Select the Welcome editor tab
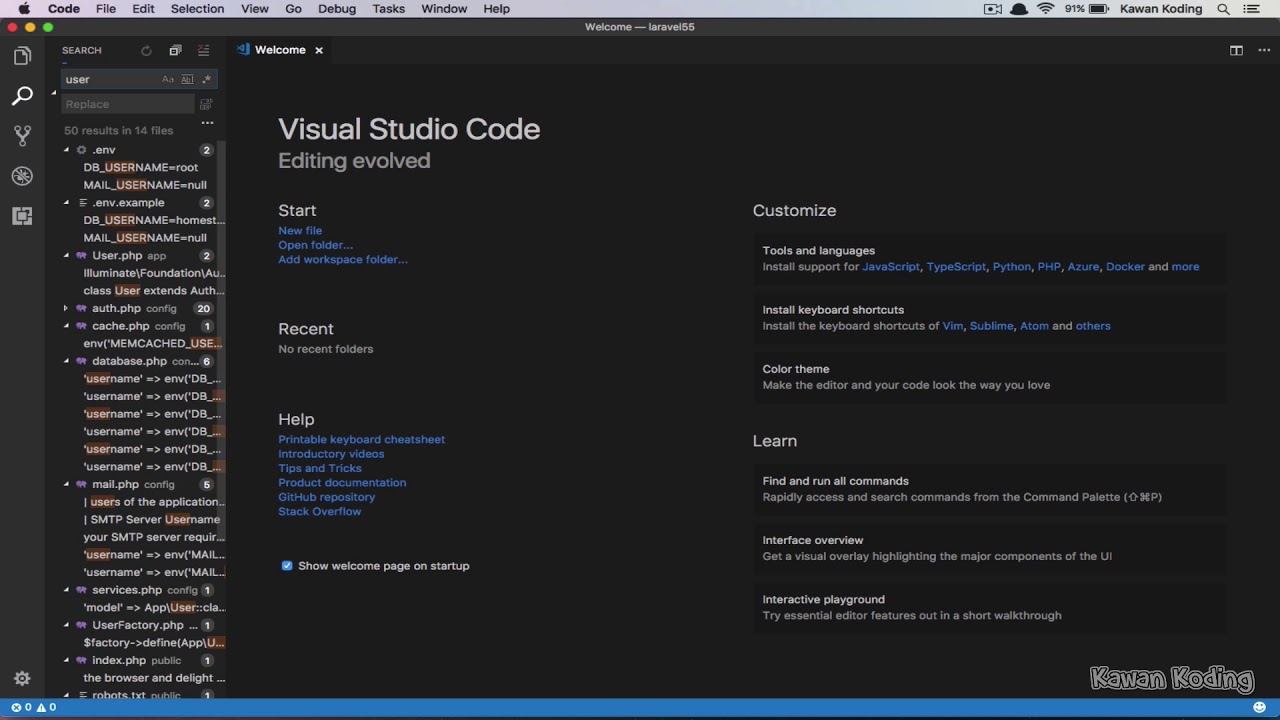1280x720 pixels. click(x=280, y=50)
